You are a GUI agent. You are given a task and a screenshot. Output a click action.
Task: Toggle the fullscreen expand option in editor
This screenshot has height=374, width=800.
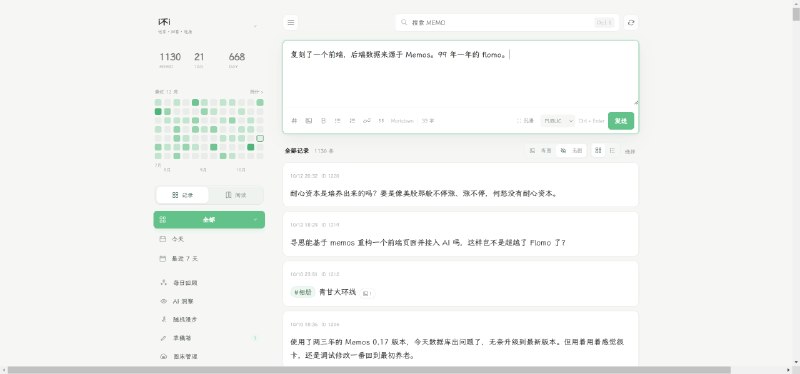525,121
